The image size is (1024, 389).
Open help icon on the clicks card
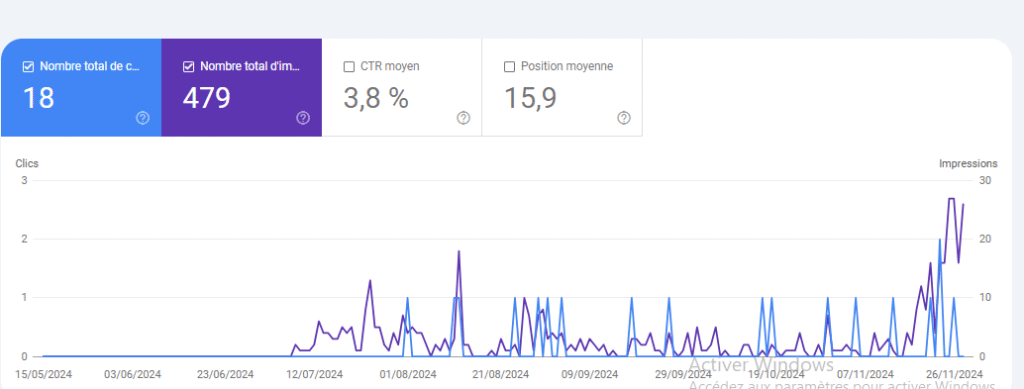point(142,117)
